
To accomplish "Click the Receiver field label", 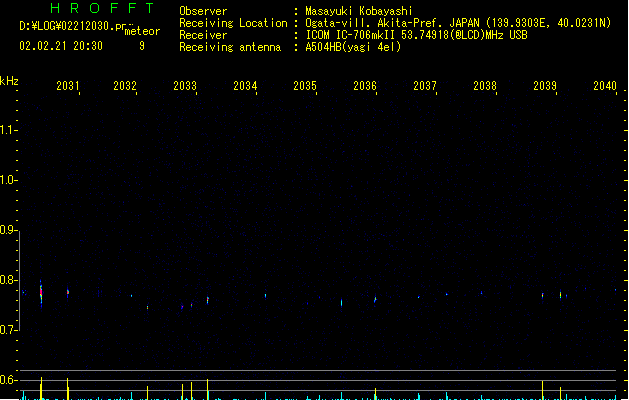I will click(203, 35).
